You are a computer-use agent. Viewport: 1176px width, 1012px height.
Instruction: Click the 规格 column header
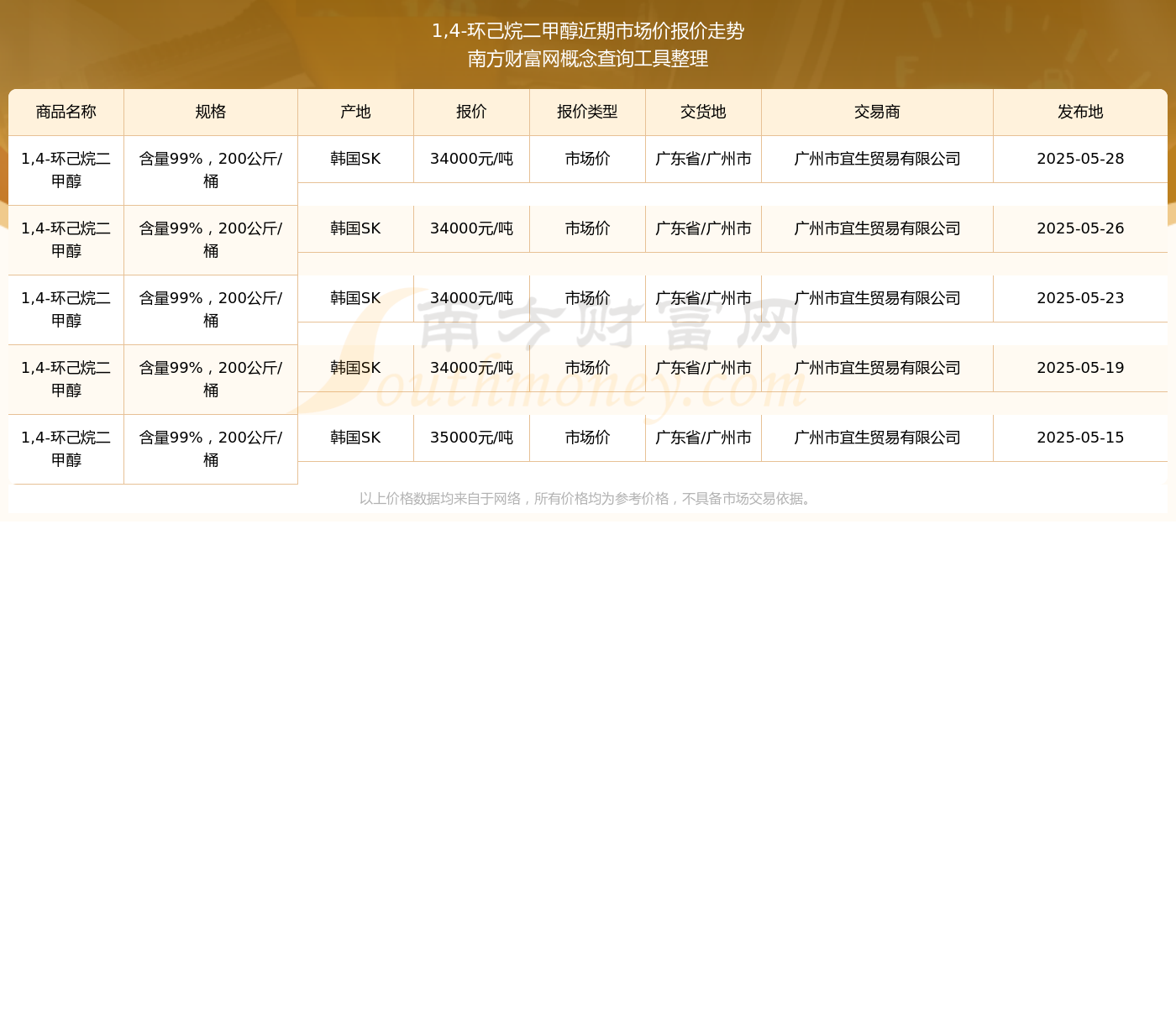coord(211,112)
